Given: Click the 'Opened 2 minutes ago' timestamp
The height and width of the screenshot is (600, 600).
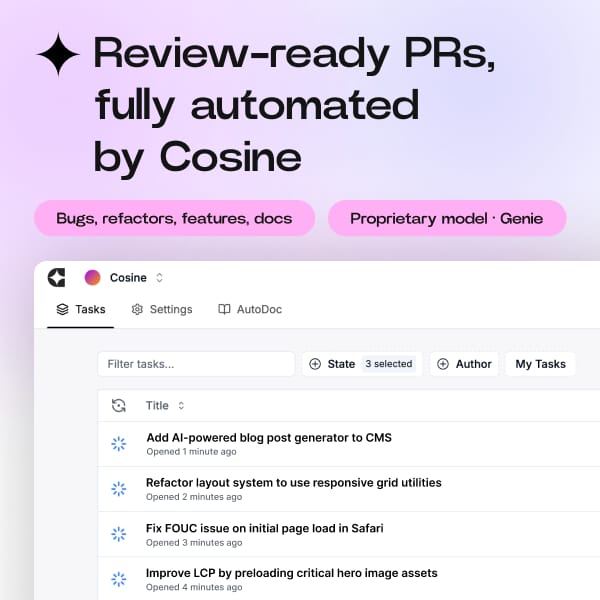Looking at the screenshot, I should (194, 497).
